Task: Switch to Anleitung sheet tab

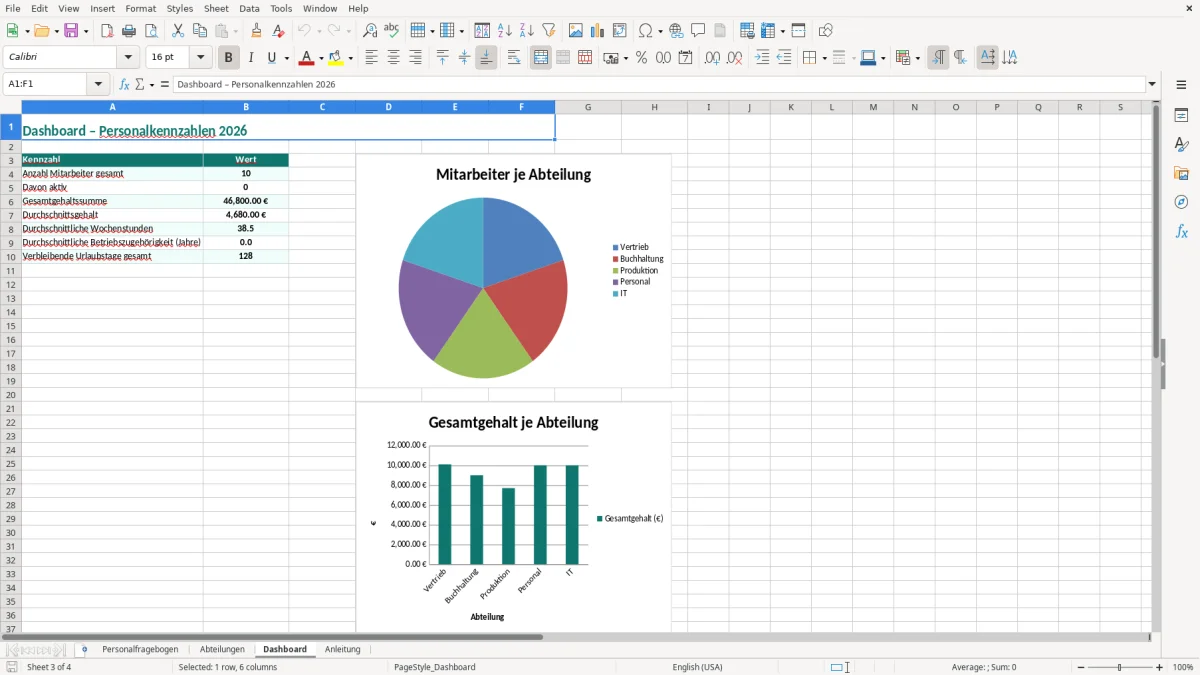Action: (x=343, y=649)
